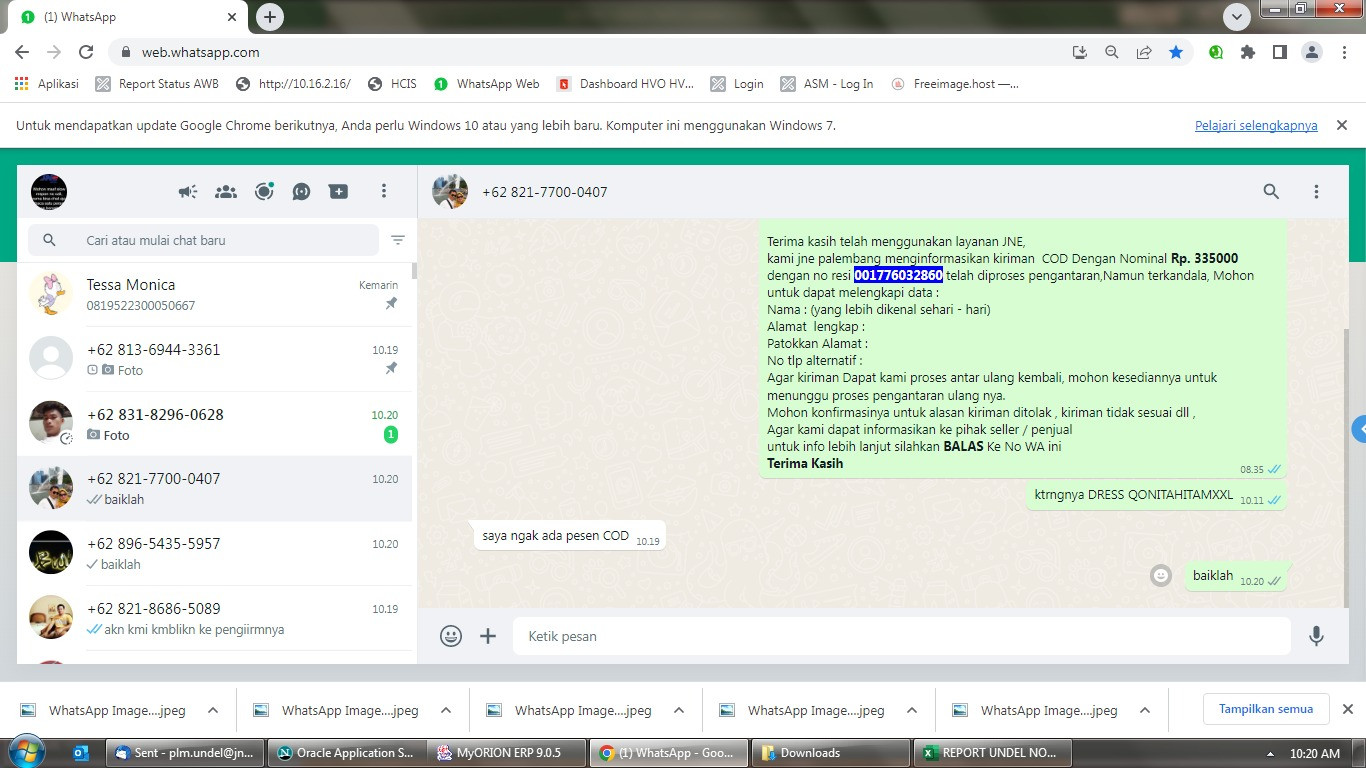The height and width of the screenshot is (768, 1366).
Task: Select the (1) WhatsApp browser tab
Action: pos(130,18)
